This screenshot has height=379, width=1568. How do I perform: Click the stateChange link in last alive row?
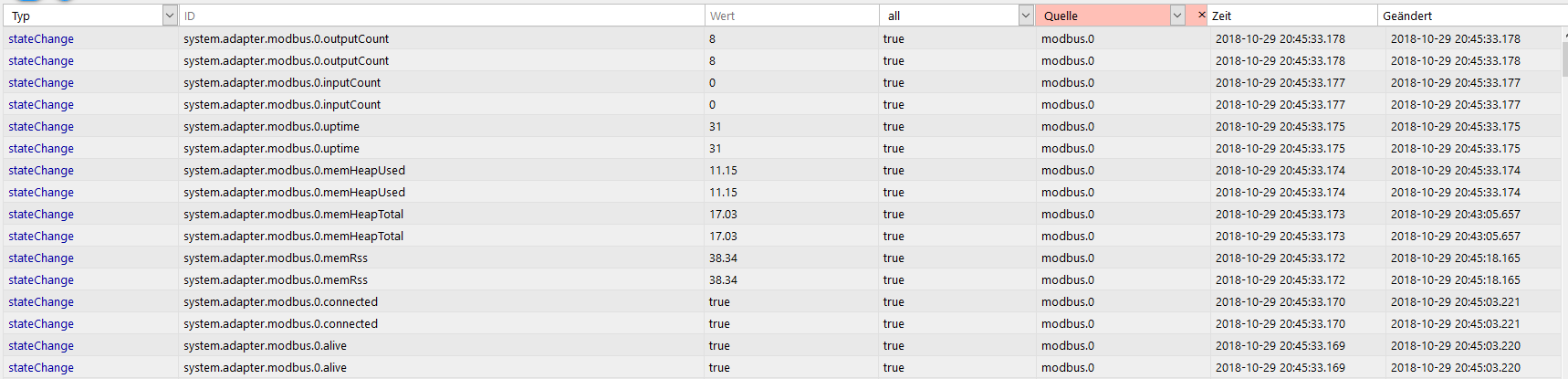pos(41,368)
